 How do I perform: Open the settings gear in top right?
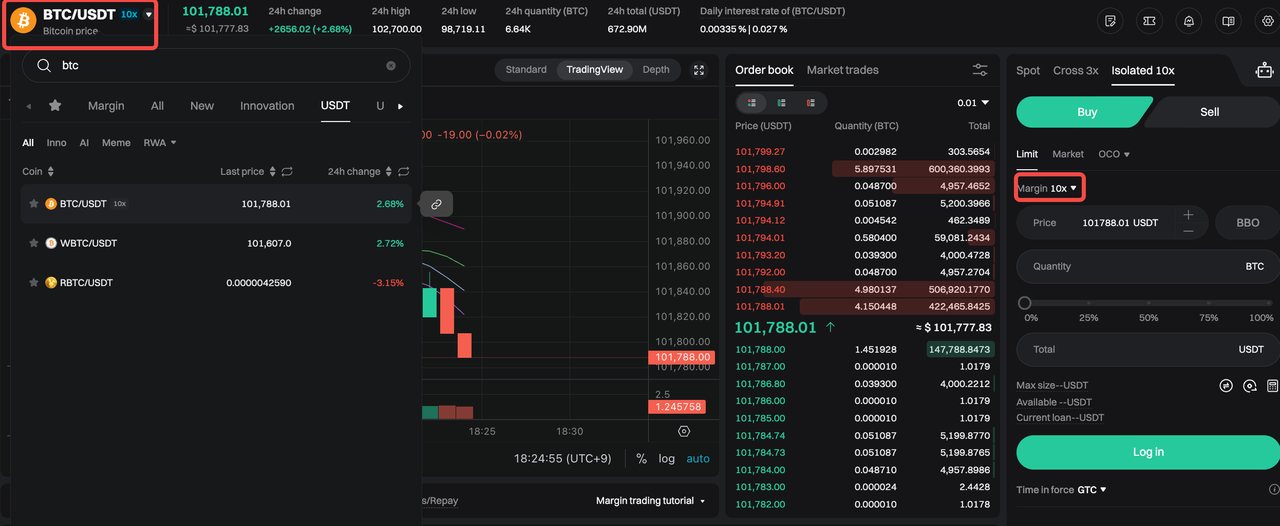pos(1268,20)
